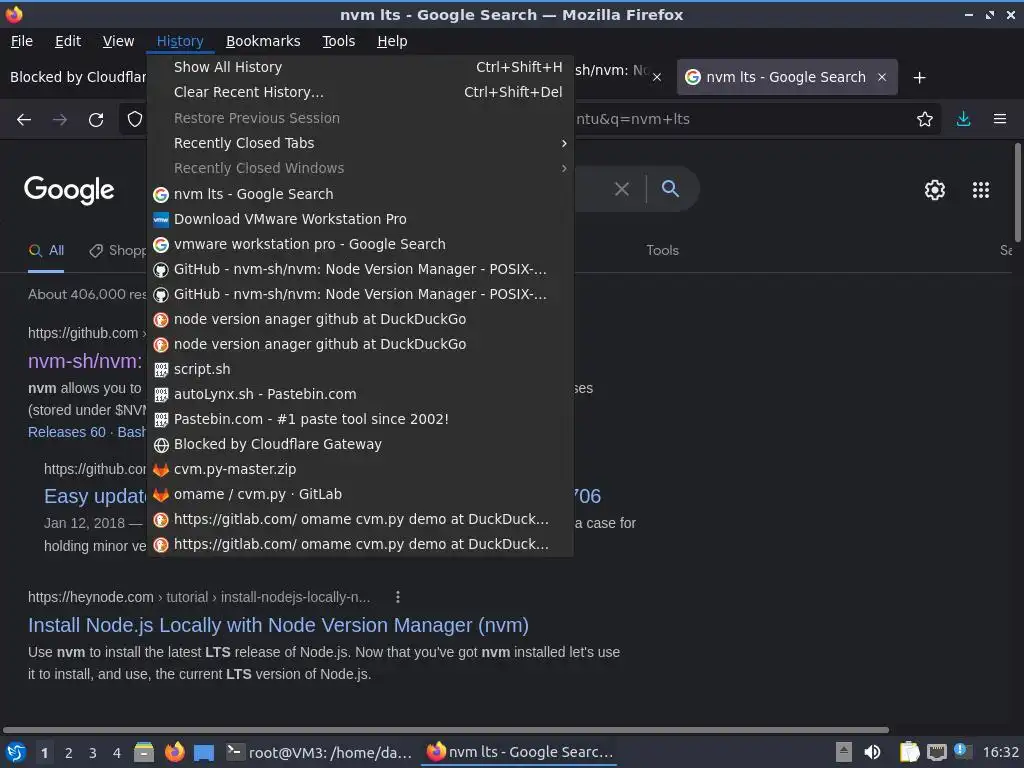Switch to workspace 2 in the taskbar
1024x768 pixels.
coord(69,753)
